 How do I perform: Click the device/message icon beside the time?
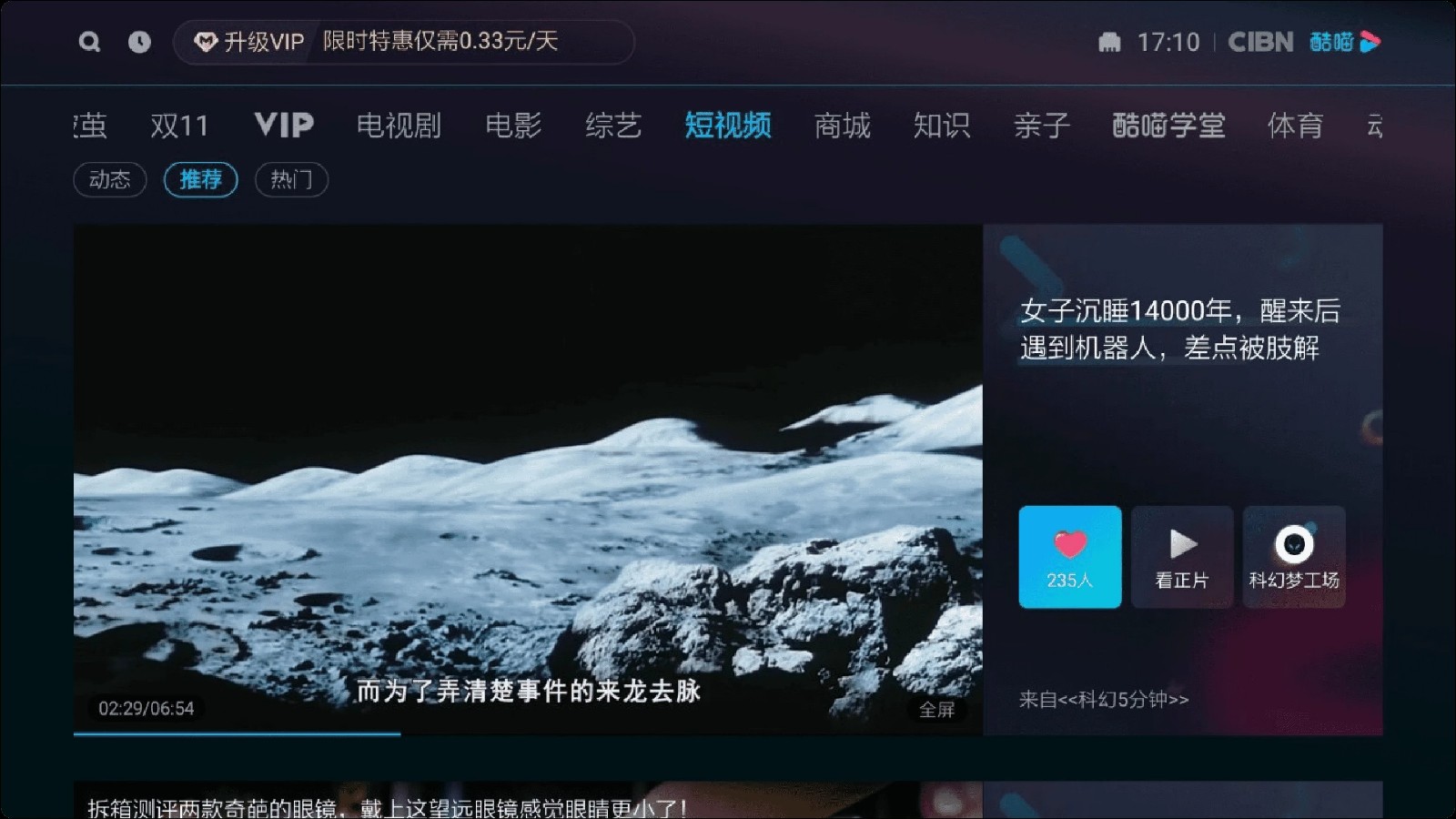[1108, 42]
